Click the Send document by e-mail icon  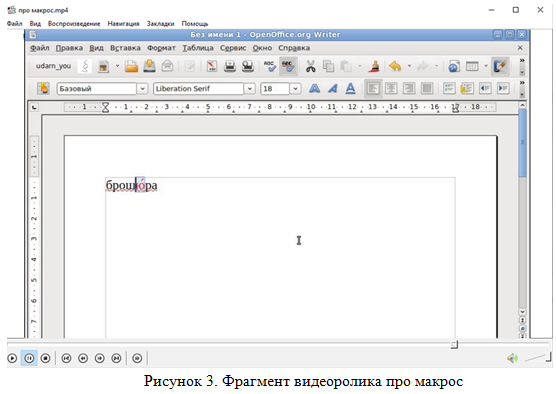point(167,66)
